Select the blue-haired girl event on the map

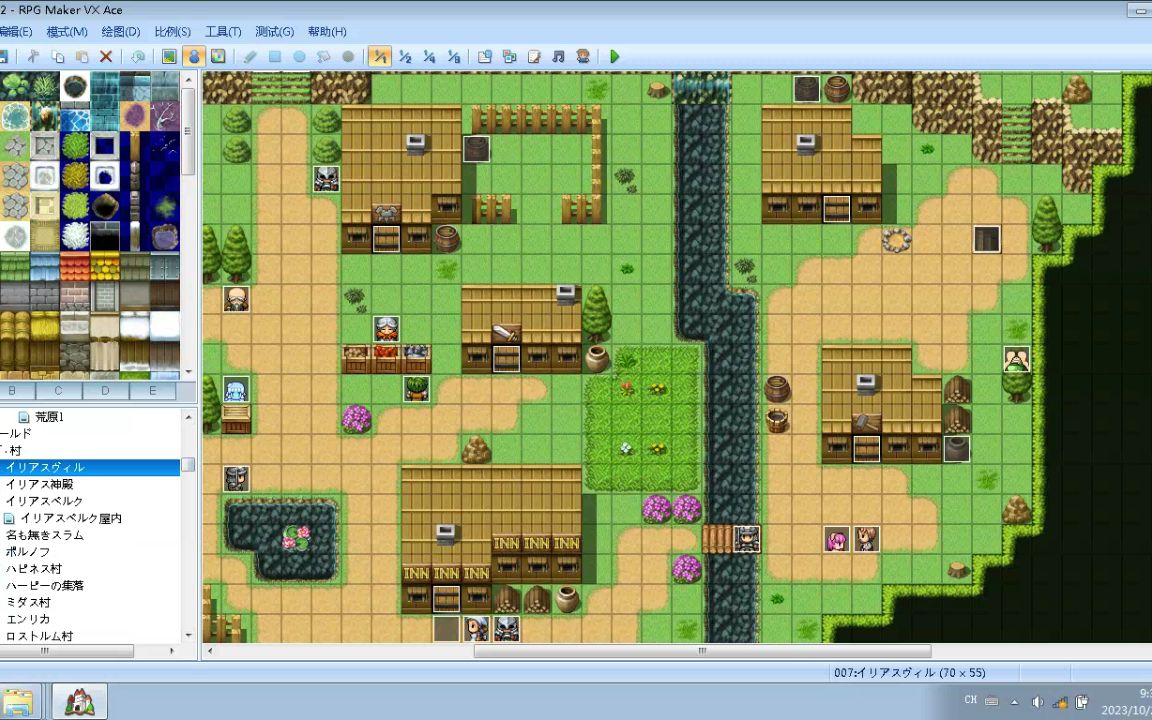click(x=236, y=389)
